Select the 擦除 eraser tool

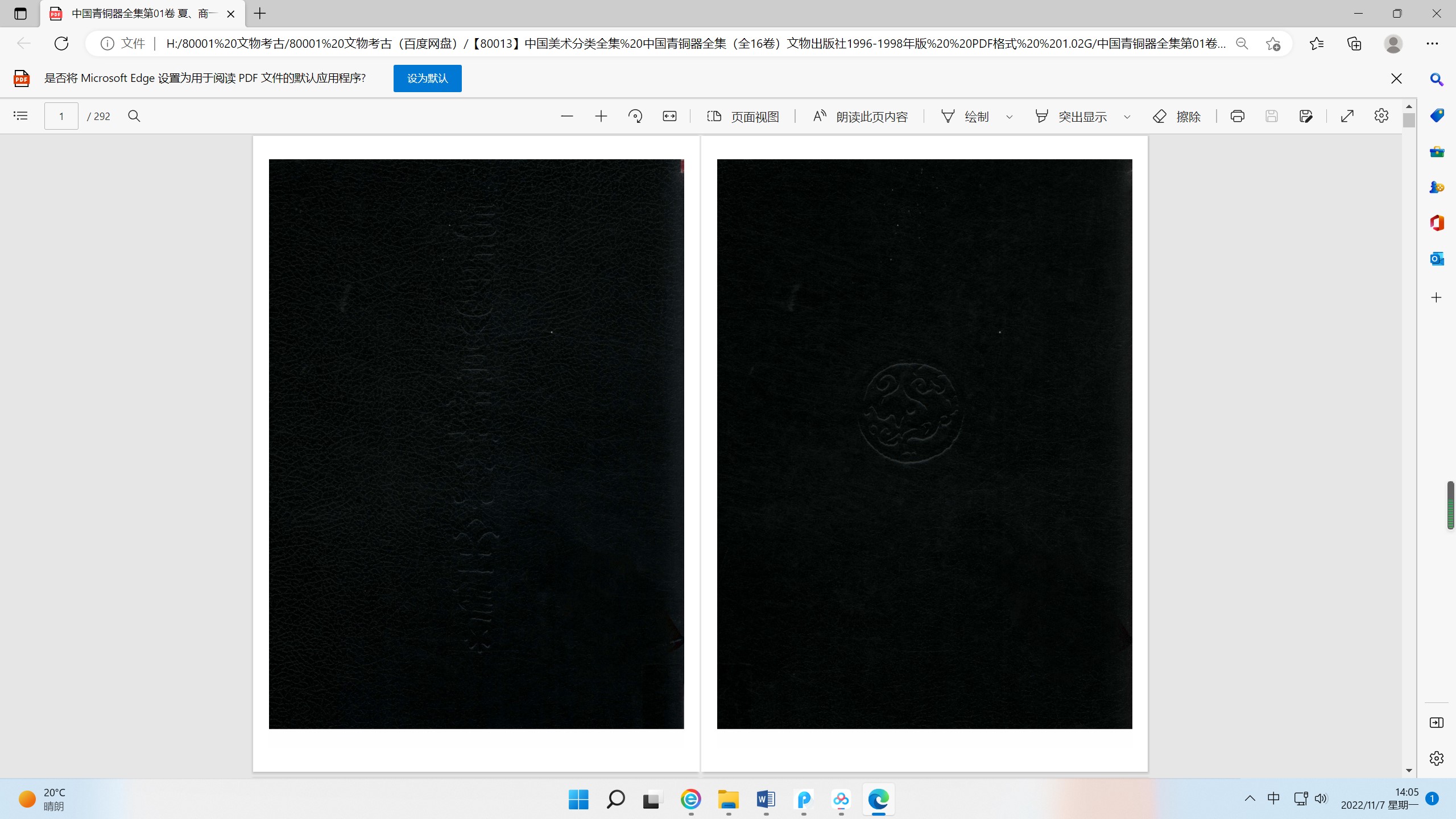pyautogui.click(x=1176, y=116)
